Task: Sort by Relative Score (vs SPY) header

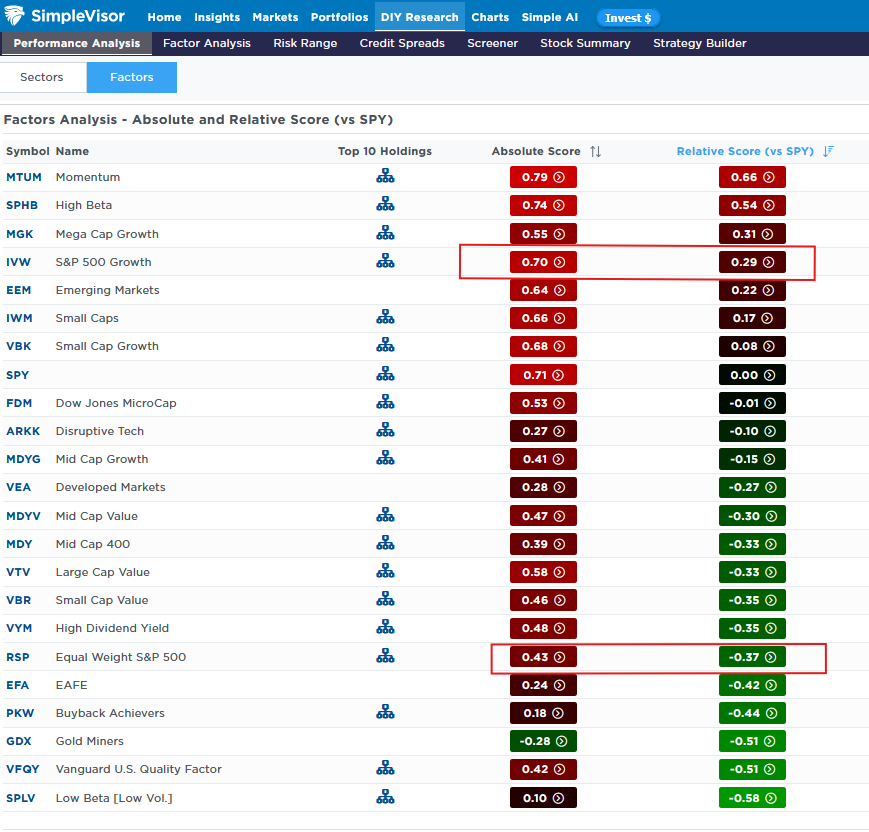Action: pos(745,151)
